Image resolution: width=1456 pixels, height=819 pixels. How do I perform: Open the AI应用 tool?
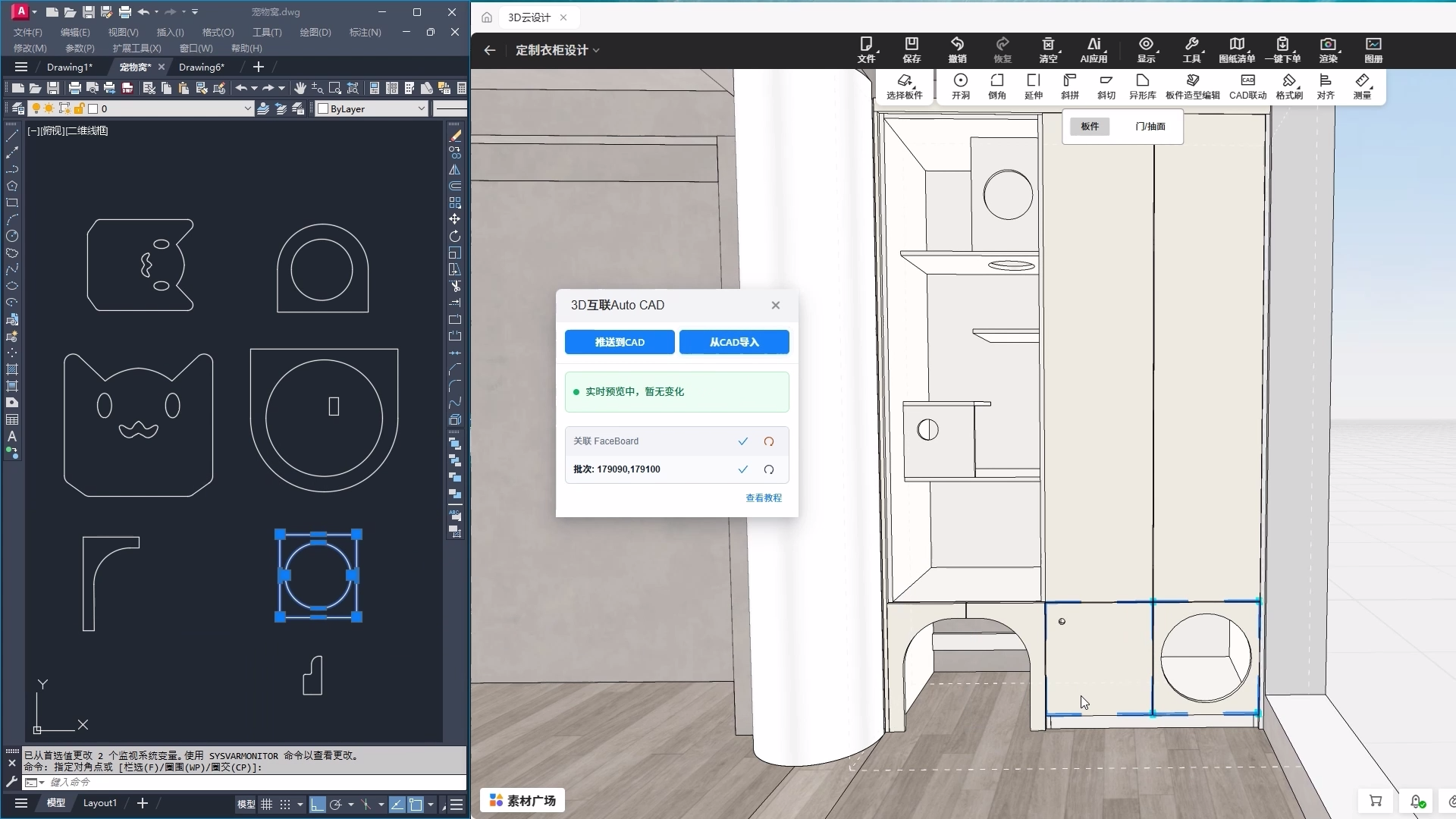tap(1094, 50)
